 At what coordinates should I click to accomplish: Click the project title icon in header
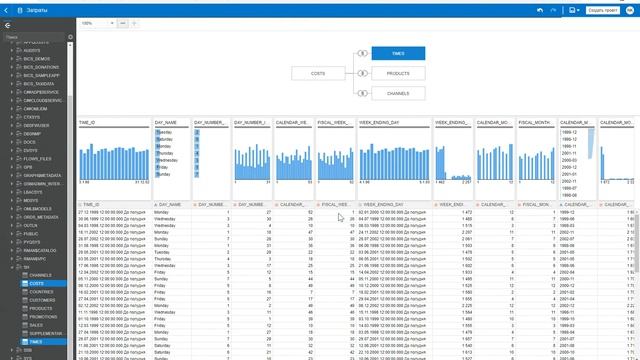20,10
